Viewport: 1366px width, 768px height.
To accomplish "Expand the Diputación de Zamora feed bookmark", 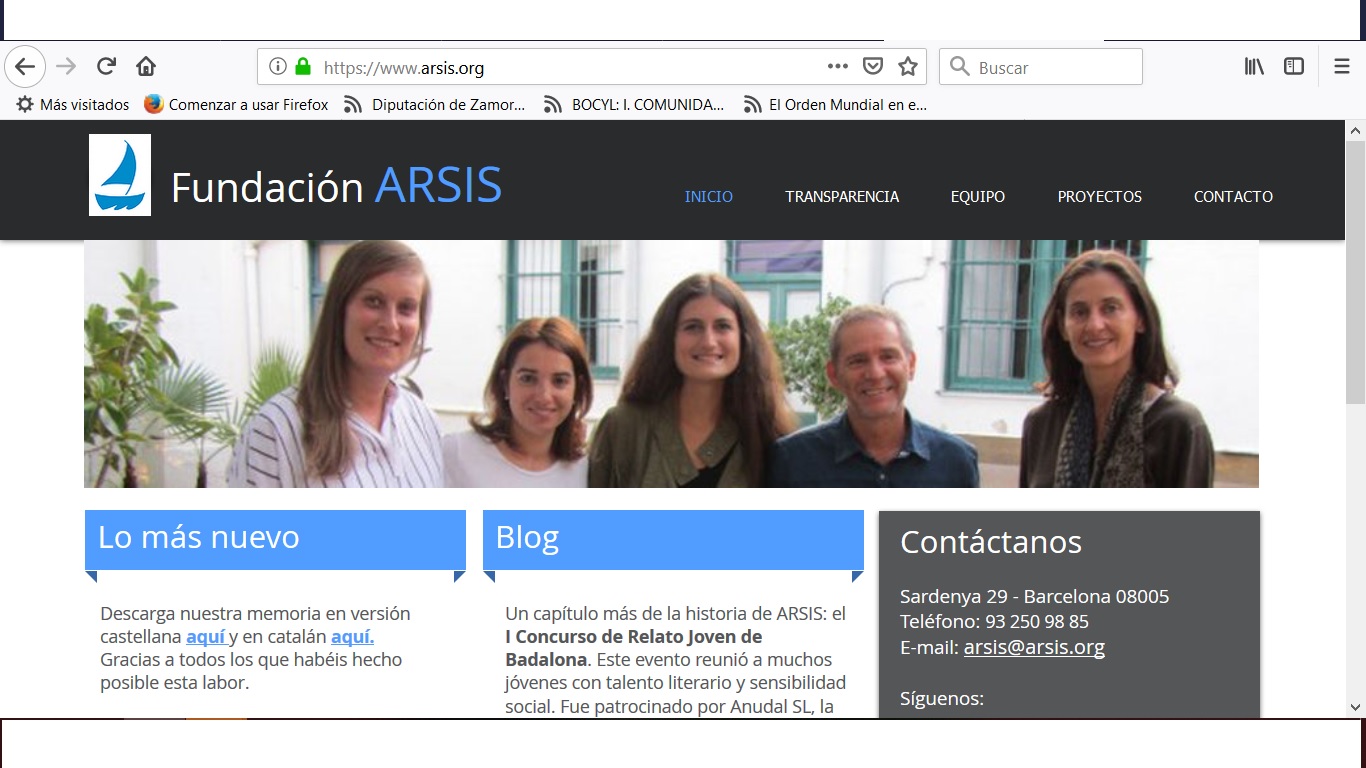I will point(435,104).
